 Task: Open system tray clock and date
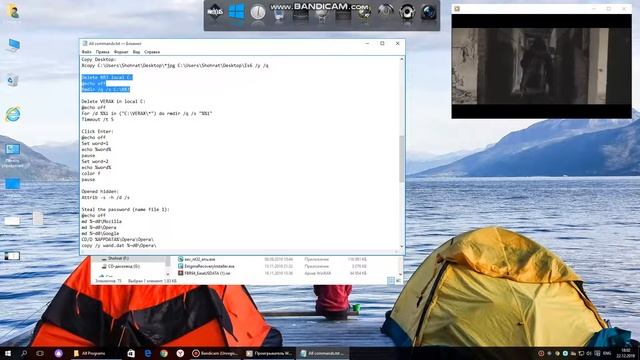(626, 353)
